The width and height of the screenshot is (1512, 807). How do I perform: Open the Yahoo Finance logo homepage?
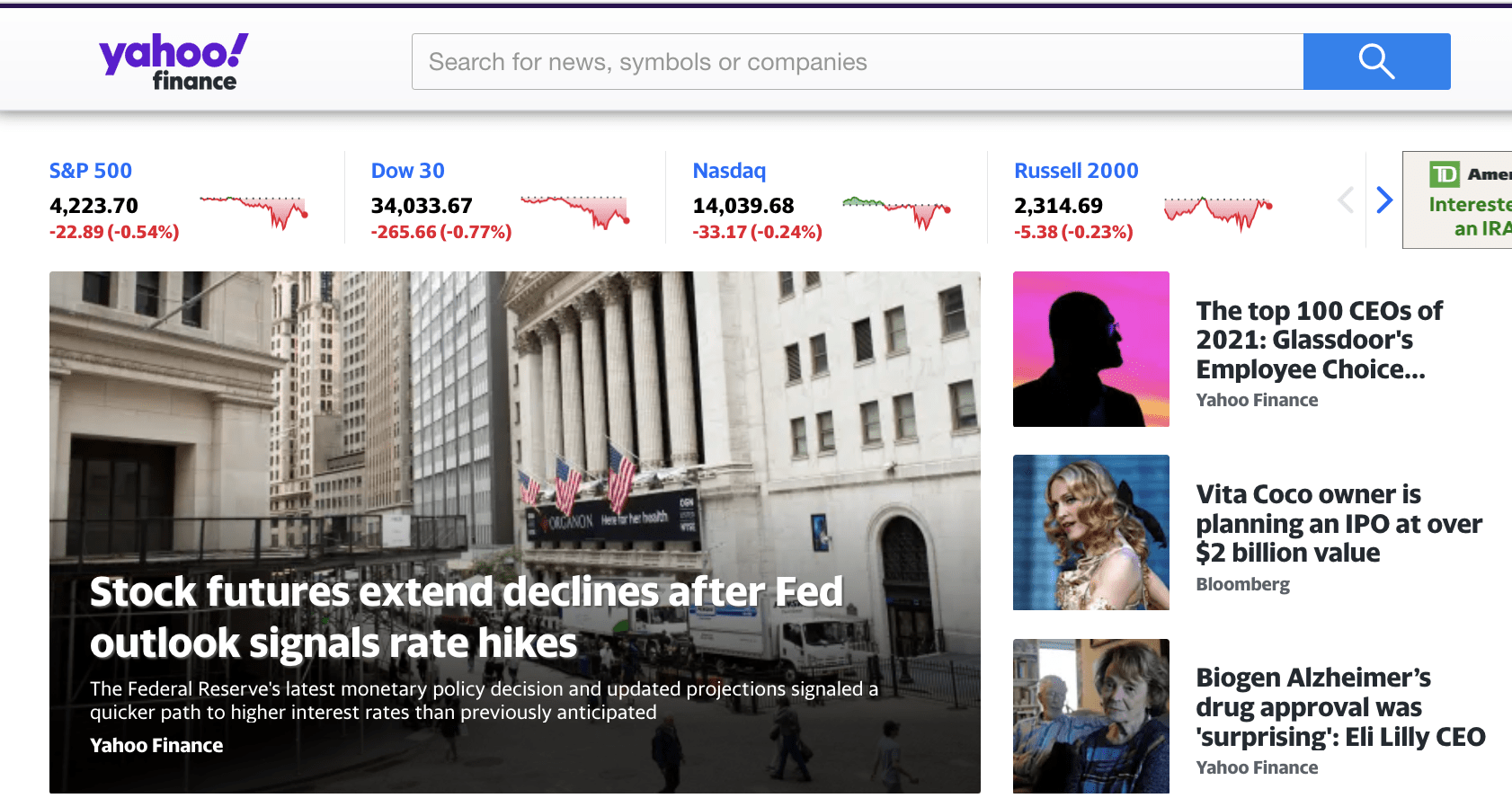[173, 62]
